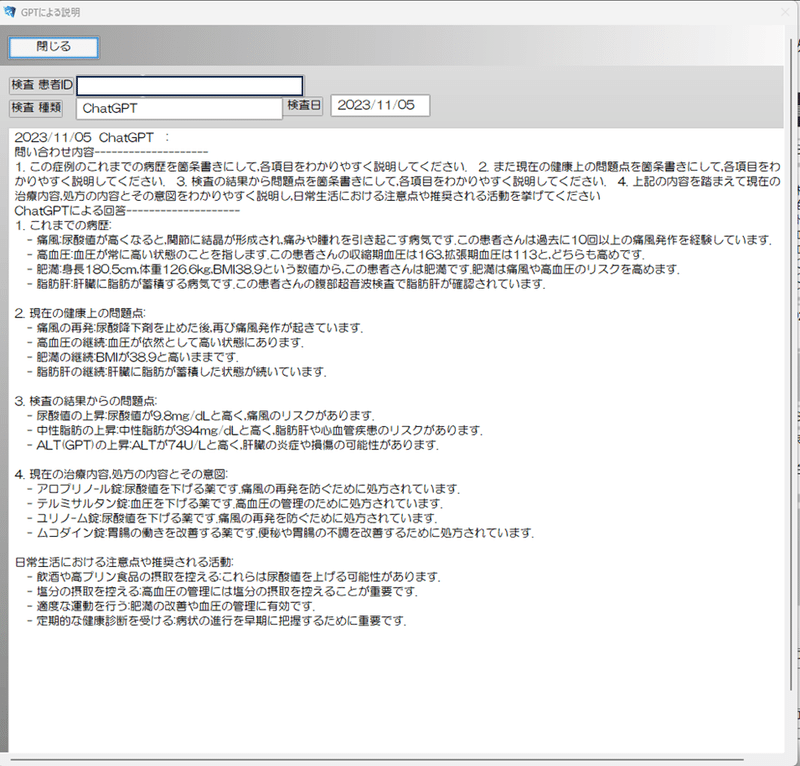Click the '- 肥満の継続:BMIが38.9' line
This screenshot has width=800, height=766.
tap(133, 357)
